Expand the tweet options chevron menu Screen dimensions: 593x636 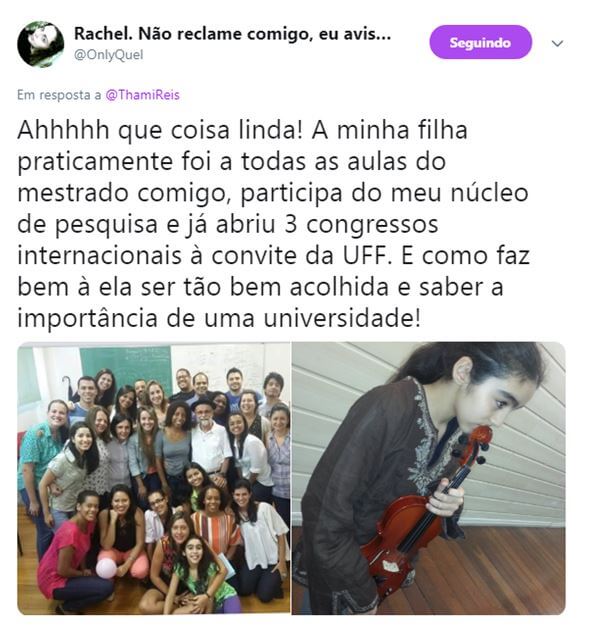(x=558, y=43)
